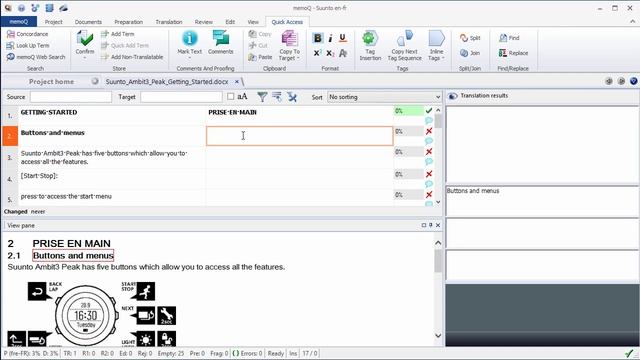Open the Comments tool in ribbon
This screenshot has height=360, width=640.
220,43
